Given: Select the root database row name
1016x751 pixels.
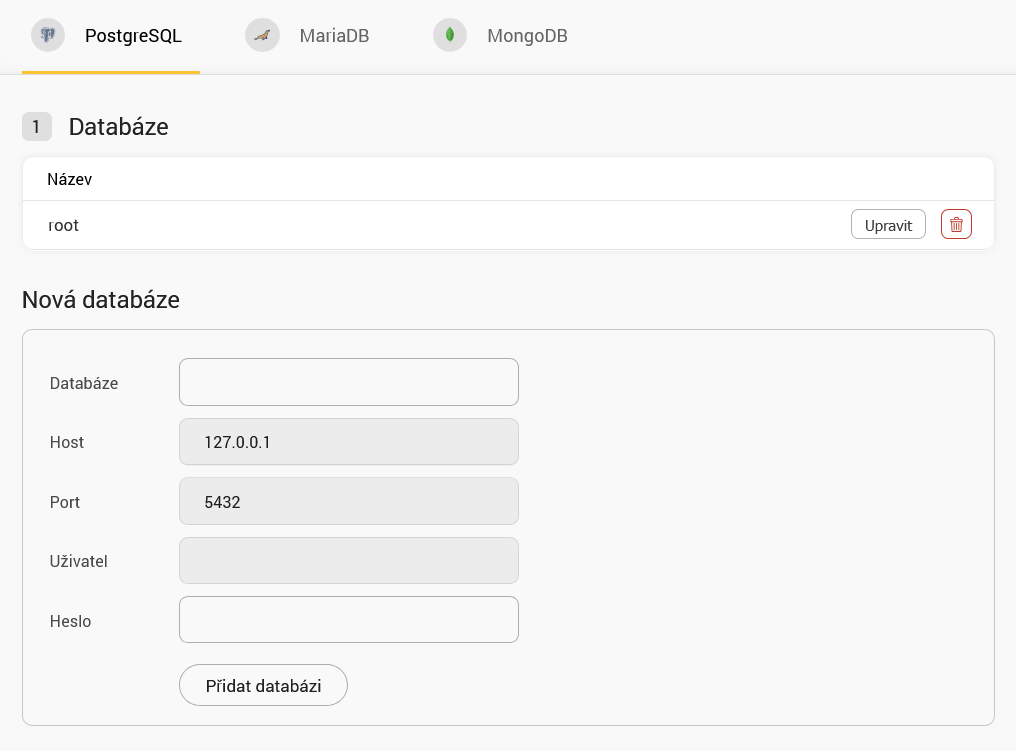Looking at the screenshot, I should [x=64, y=225].
